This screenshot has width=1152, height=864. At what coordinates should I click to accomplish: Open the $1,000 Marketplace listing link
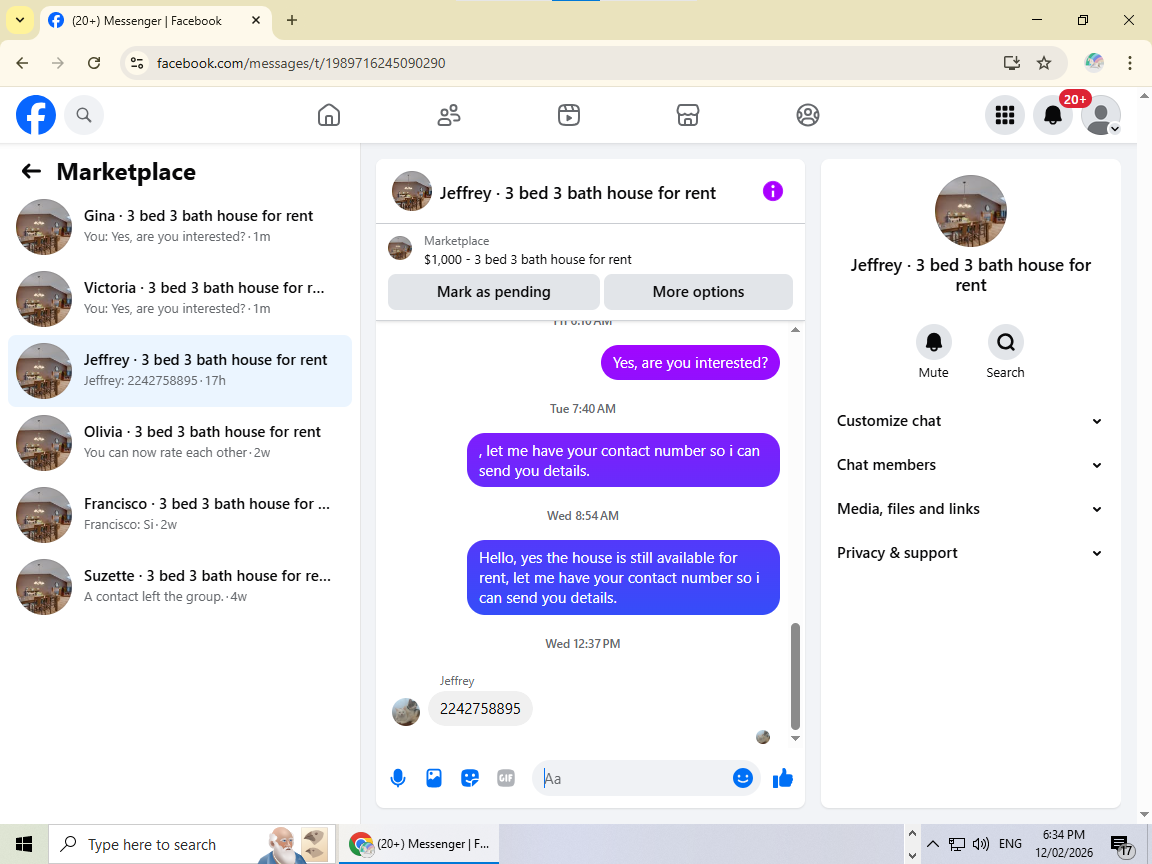click(528, 259)
